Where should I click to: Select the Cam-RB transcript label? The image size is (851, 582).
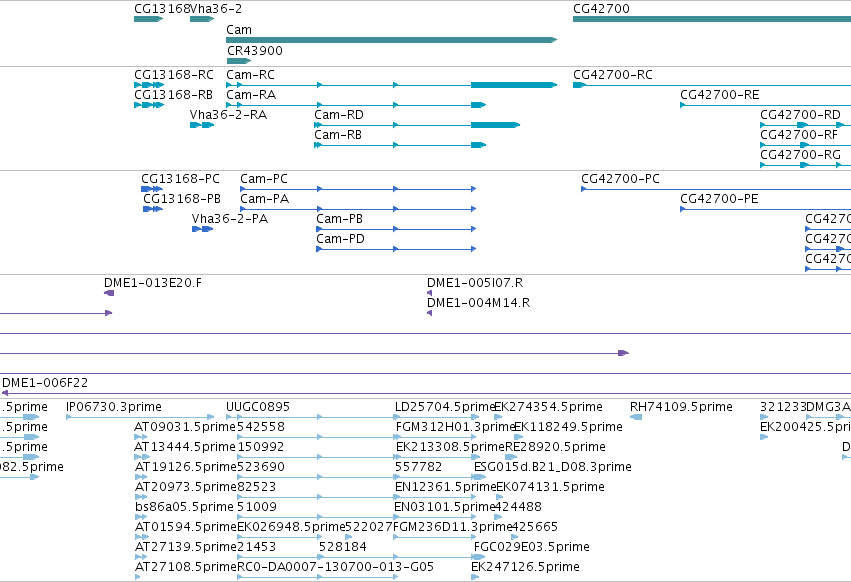pyautogui.click(x=338, y=135)
